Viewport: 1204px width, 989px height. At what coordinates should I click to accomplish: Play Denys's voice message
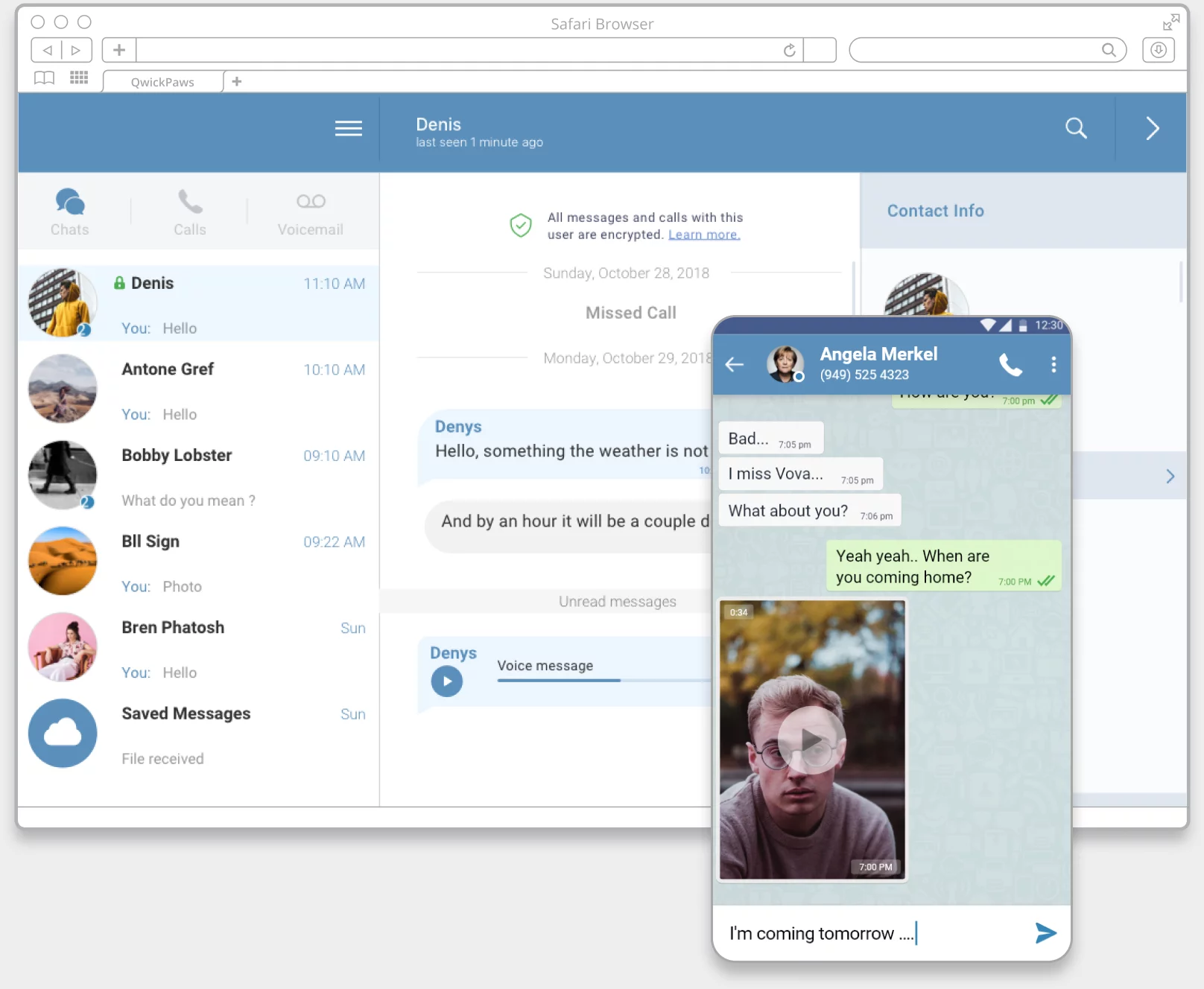point(447,681)
